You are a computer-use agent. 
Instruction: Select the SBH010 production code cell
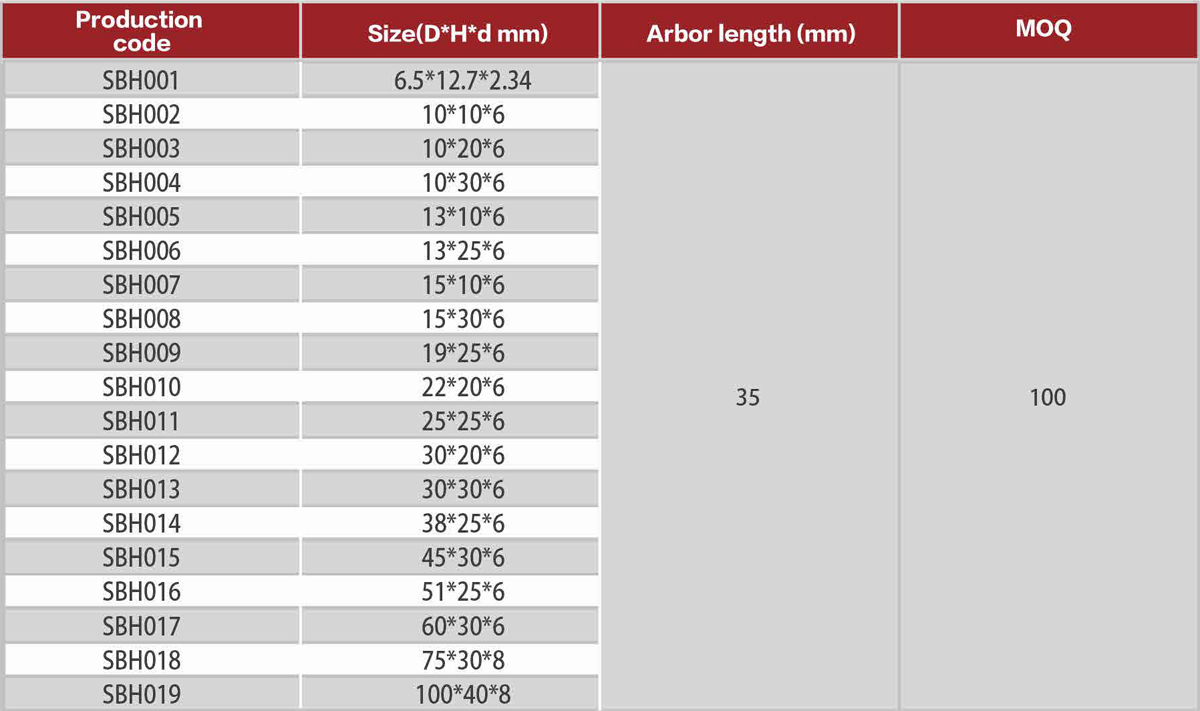(x=141, y=387)
